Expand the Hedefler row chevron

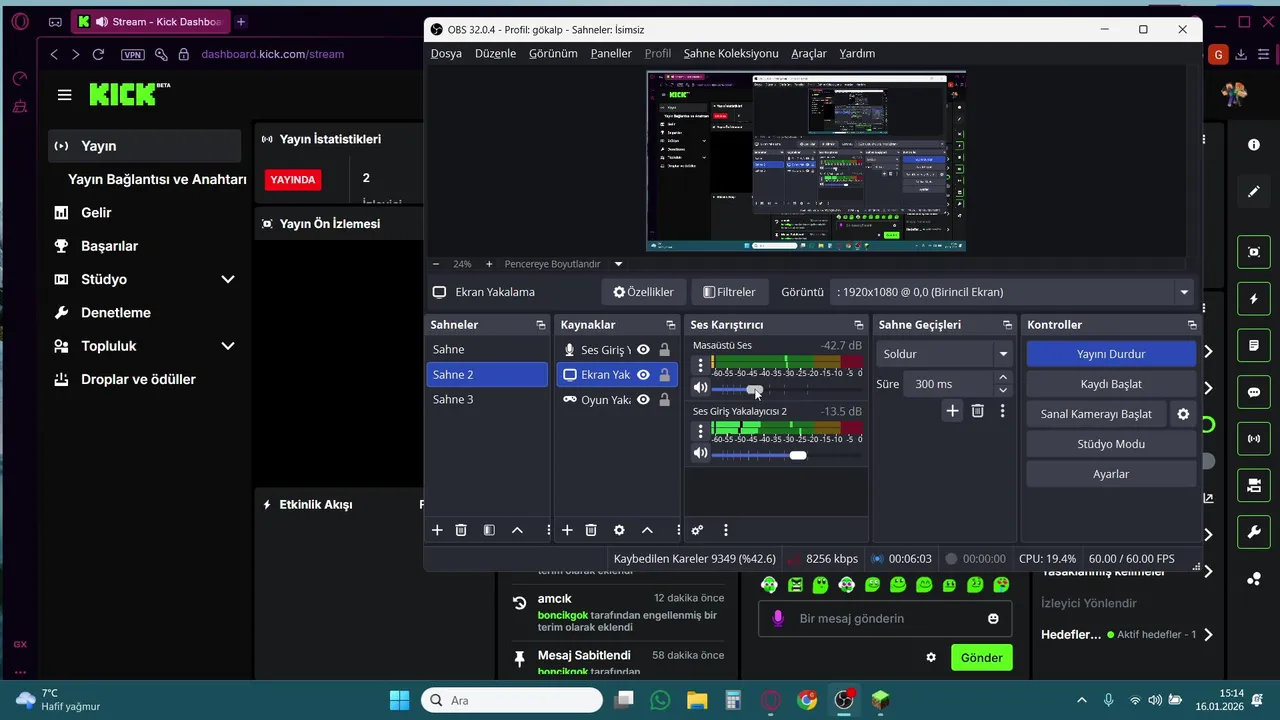click(x=1208, y=635)
